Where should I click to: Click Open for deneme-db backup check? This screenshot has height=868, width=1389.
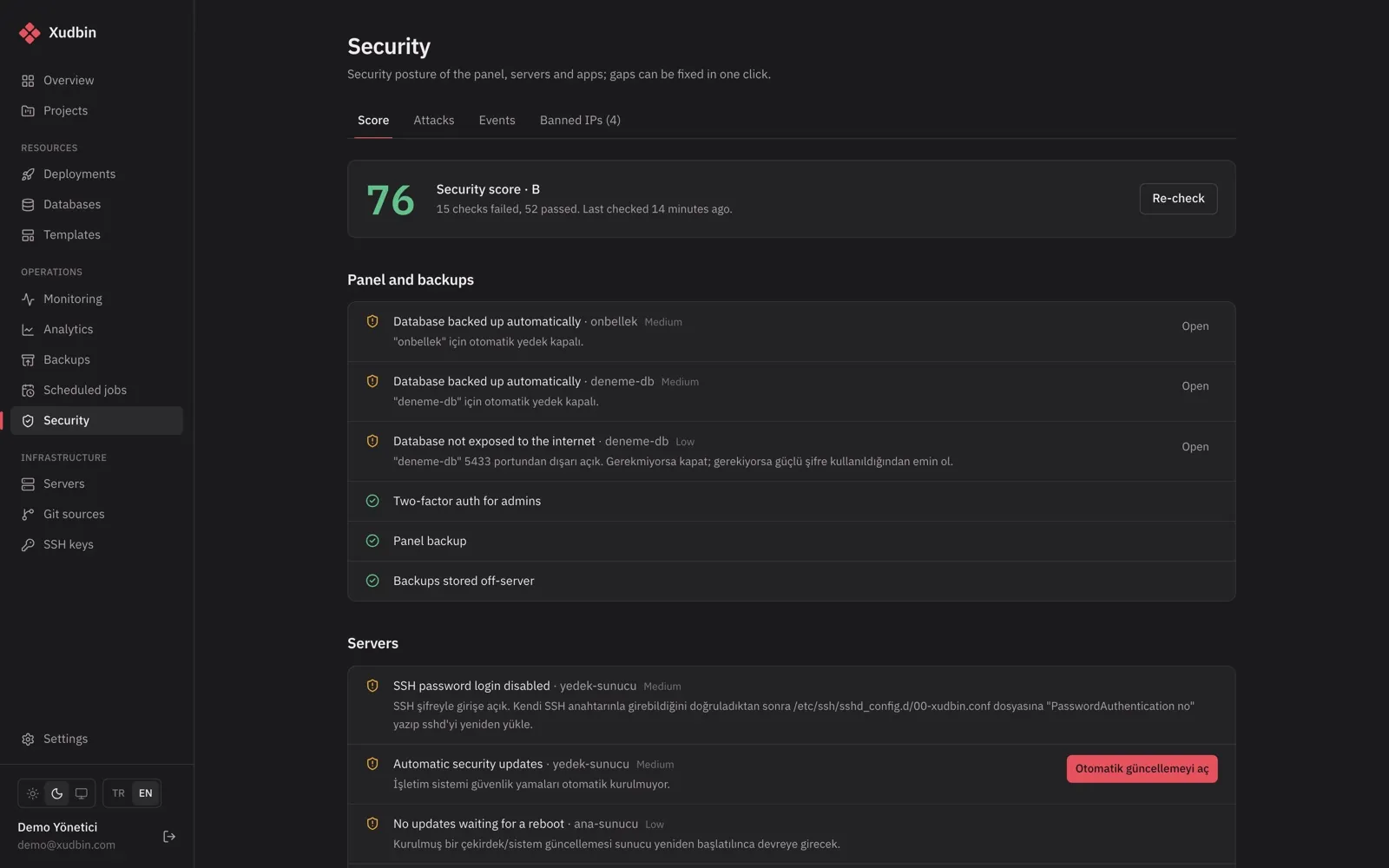1195,386
